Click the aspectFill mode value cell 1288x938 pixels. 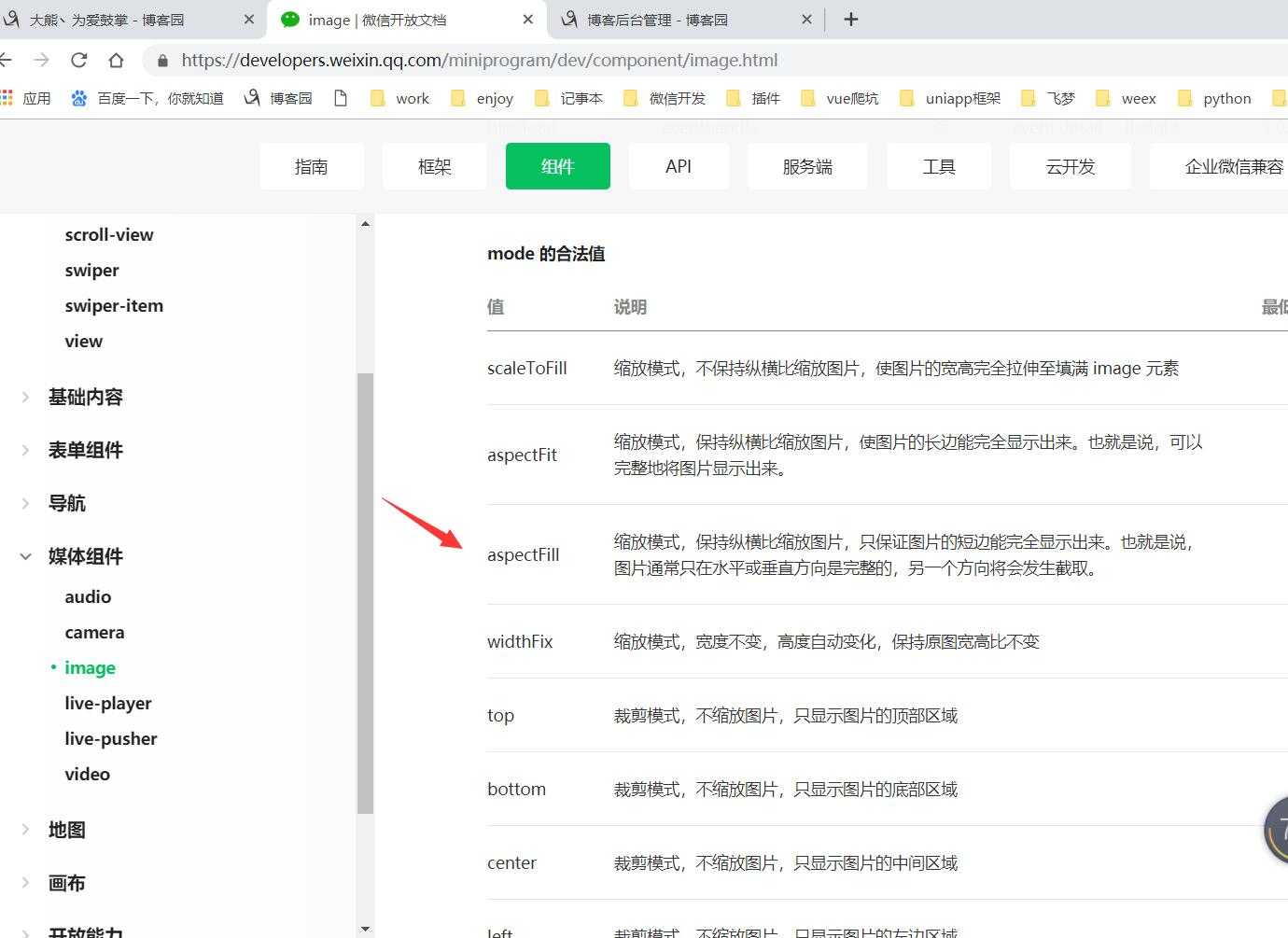[x=524, y=554]
